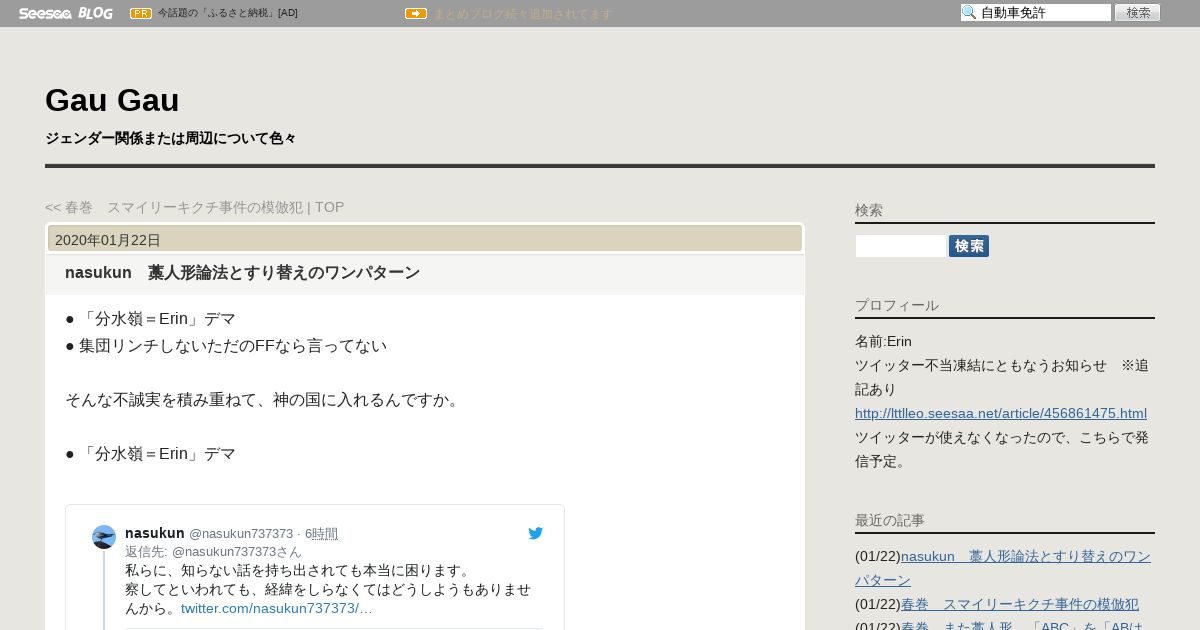Image resolution: width=1200 pixels, height=630 pixels.
Task: Open the Gau Gau blog title
Action: (x=112, y=100)
